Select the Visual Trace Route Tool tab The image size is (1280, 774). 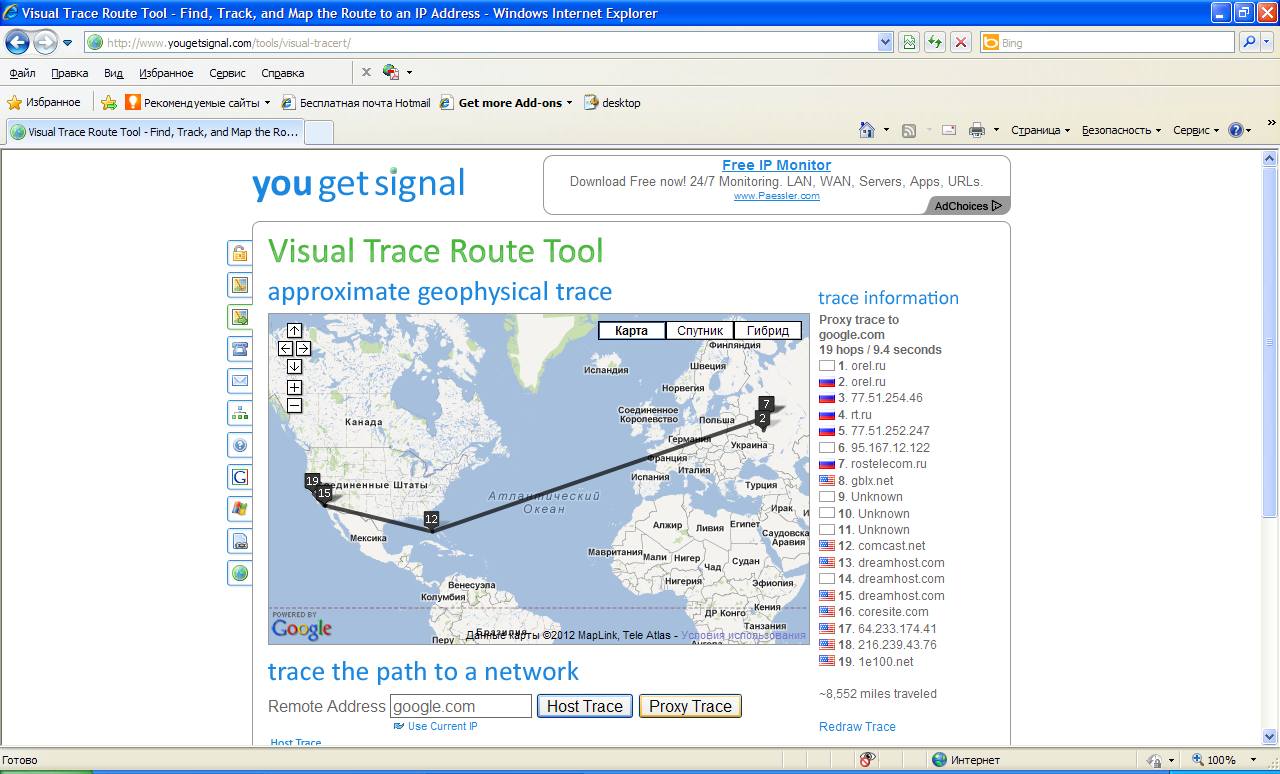pos(155,132)
